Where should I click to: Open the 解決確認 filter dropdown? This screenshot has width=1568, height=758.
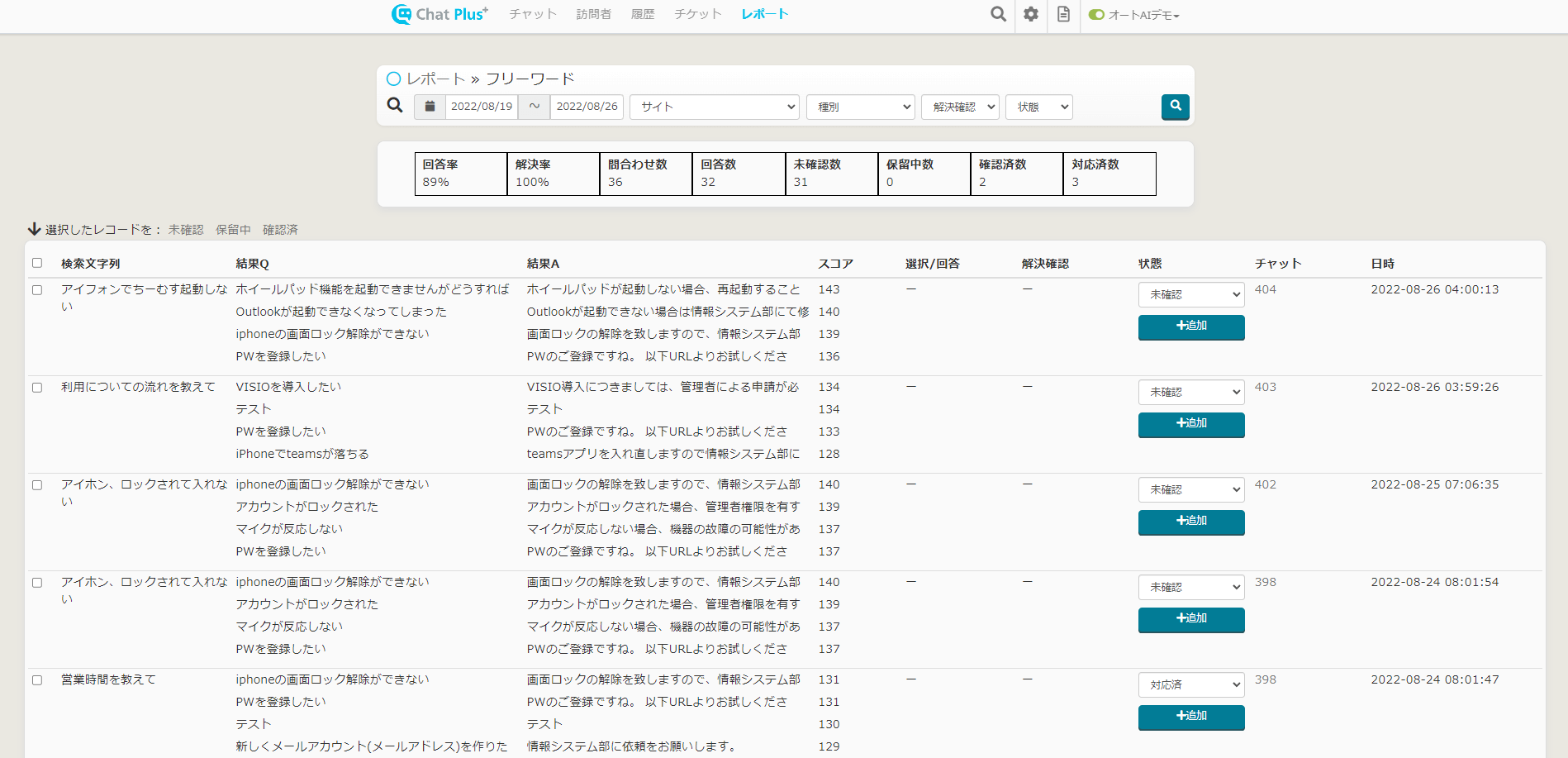[960, 107]
